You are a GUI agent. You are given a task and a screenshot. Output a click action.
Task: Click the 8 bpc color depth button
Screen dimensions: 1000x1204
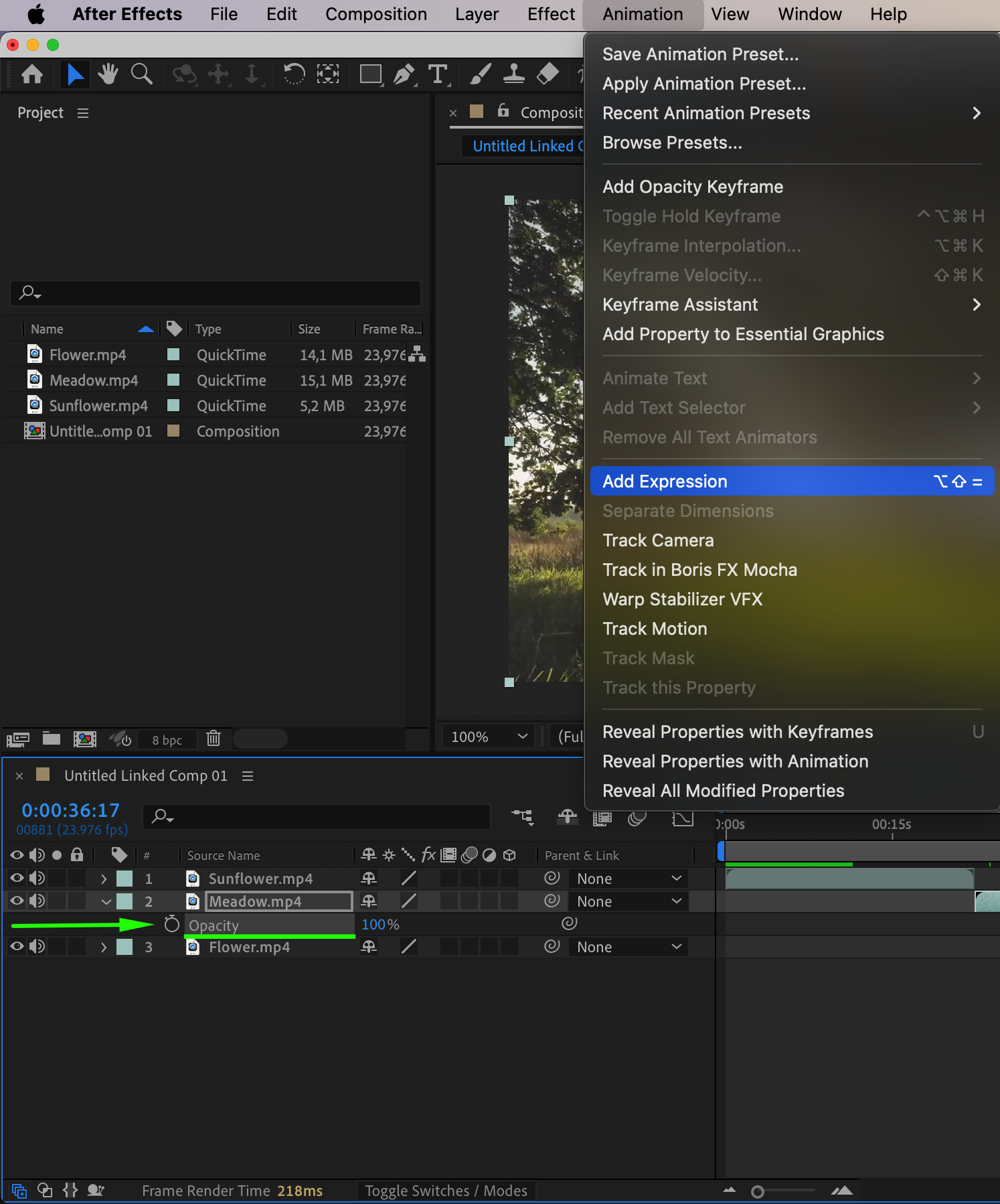point(167,740)
